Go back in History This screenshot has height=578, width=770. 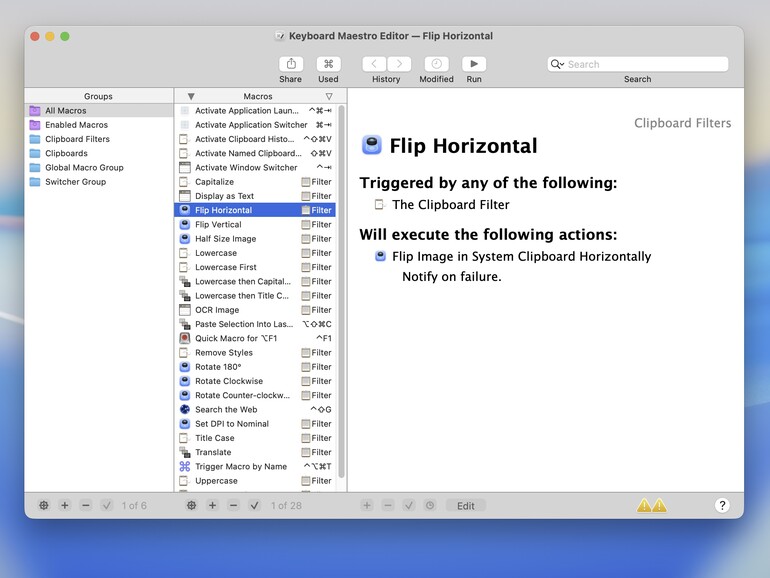pyautogui.click(x=374, y=64)
